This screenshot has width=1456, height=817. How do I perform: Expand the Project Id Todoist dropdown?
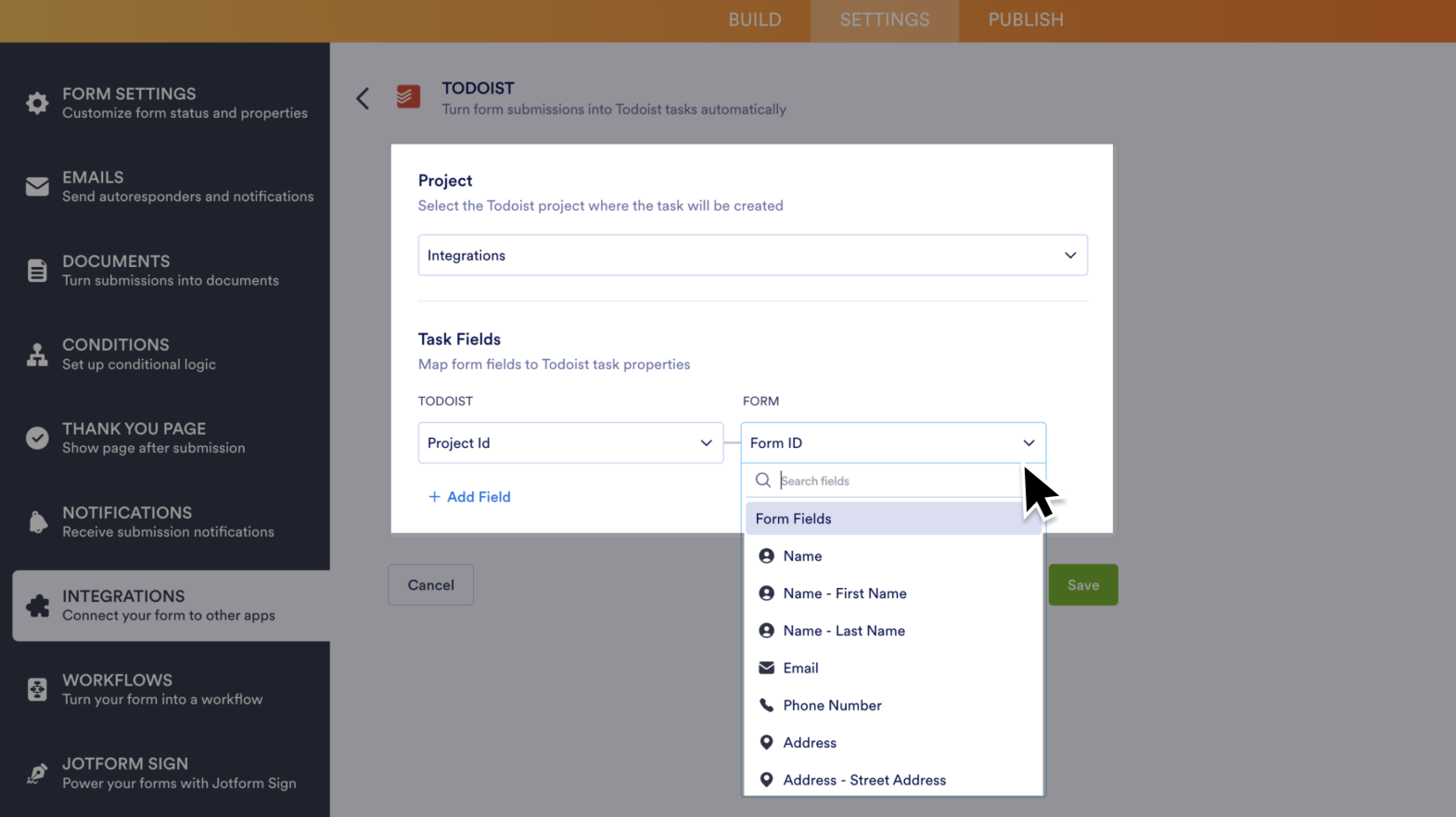tap(570, 443)
